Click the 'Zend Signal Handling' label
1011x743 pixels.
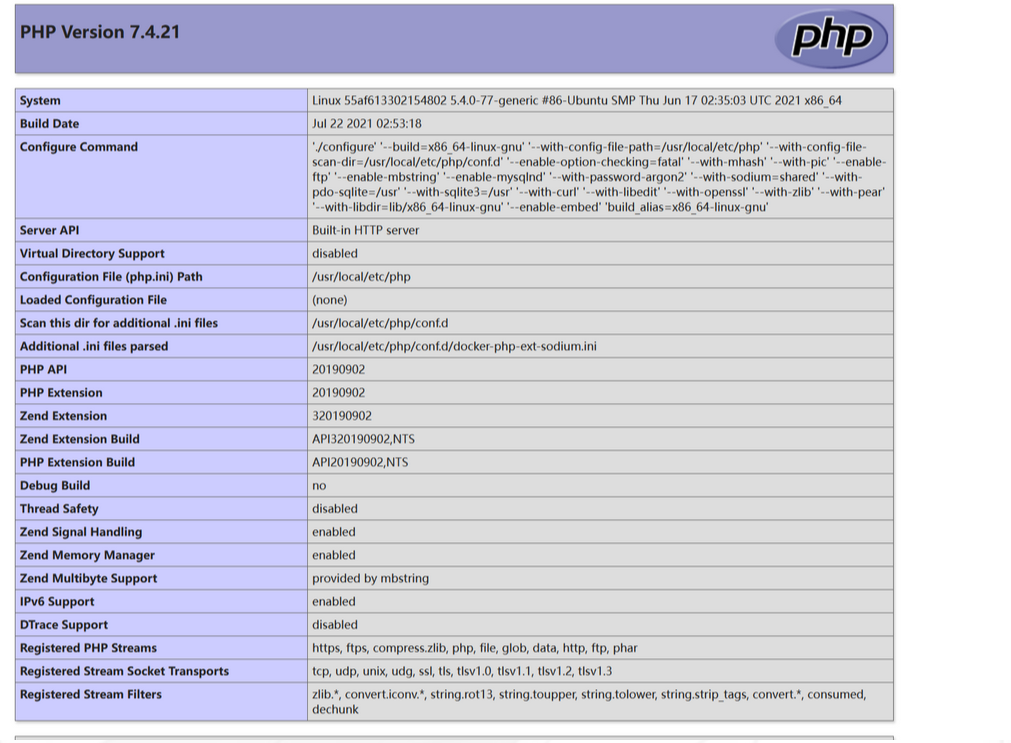tap(81, 532)
